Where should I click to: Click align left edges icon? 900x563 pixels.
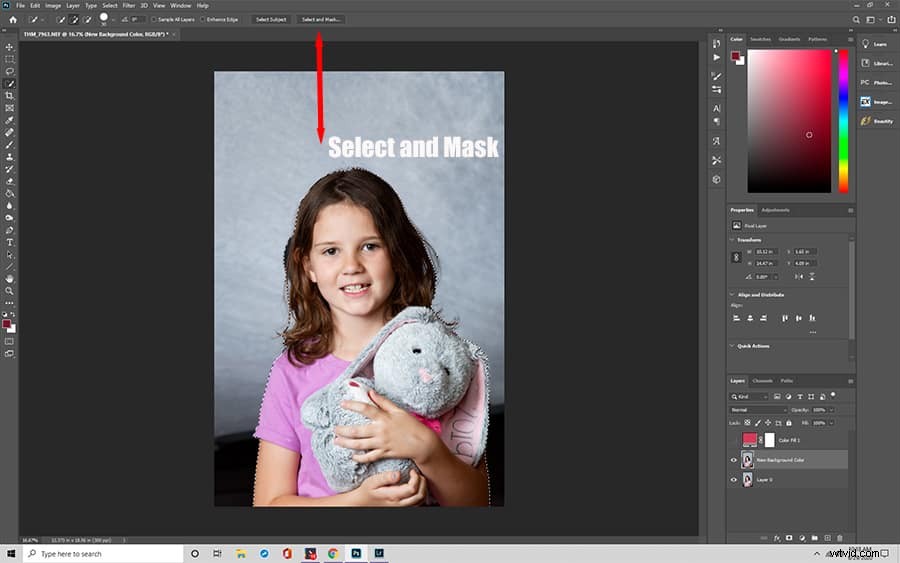point(736,318)
